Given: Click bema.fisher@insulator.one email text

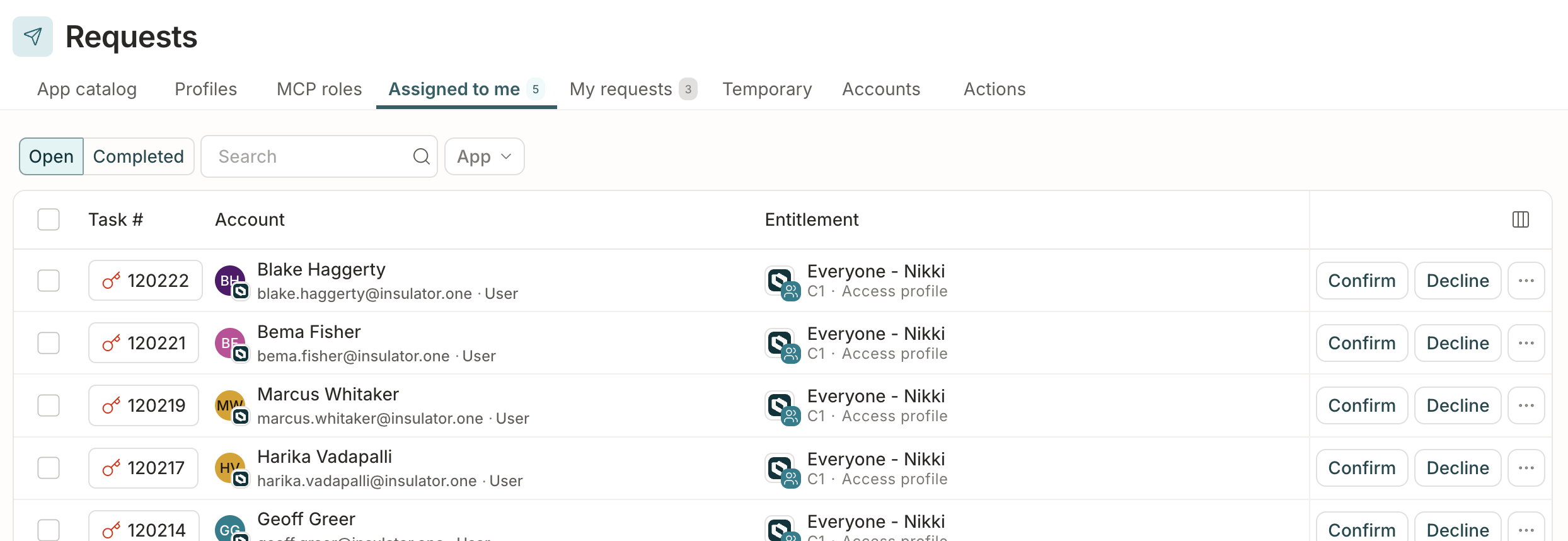Looking at the screenshot, I should click(x=353, y=356).
